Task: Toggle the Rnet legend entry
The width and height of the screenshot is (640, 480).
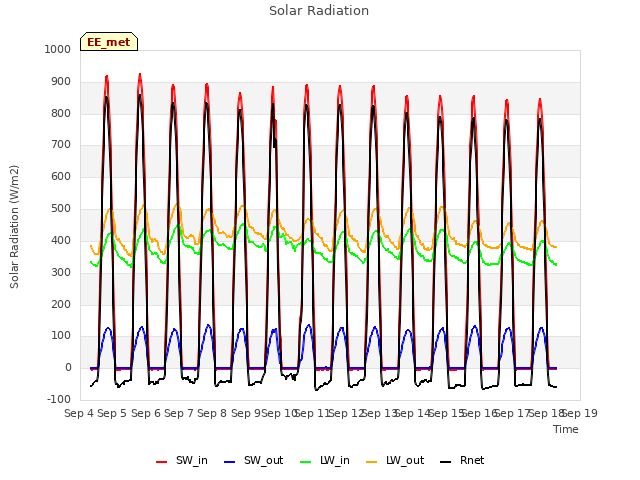Action: [462, 461]
